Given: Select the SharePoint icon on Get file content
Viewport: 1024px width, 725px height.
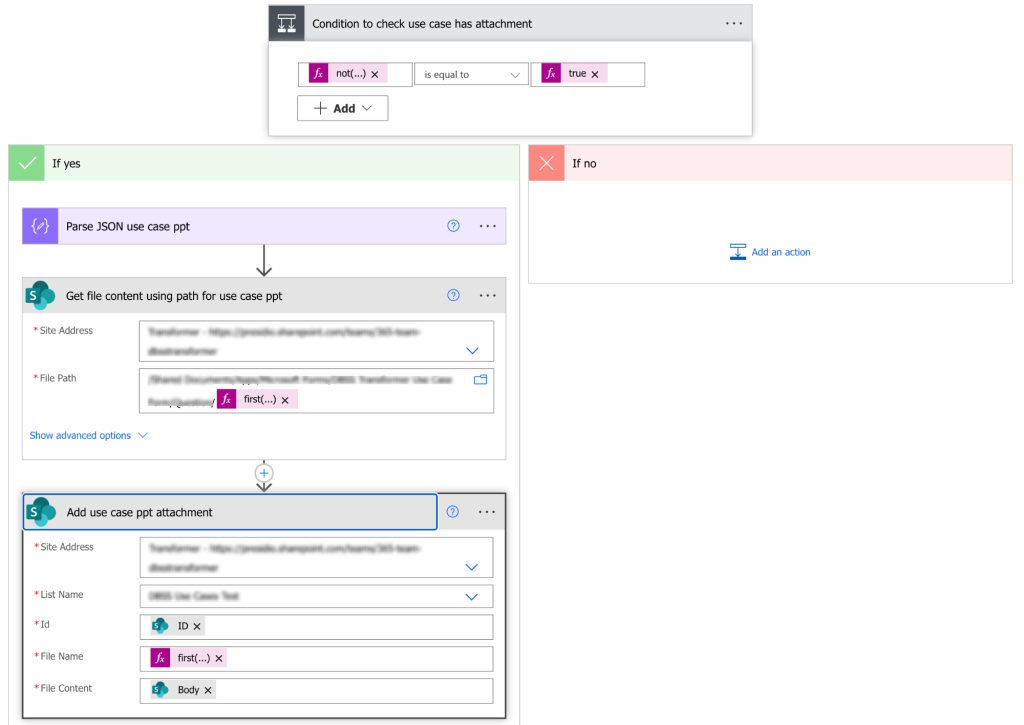Looking at the screenshot, I should tap(40, 295).
